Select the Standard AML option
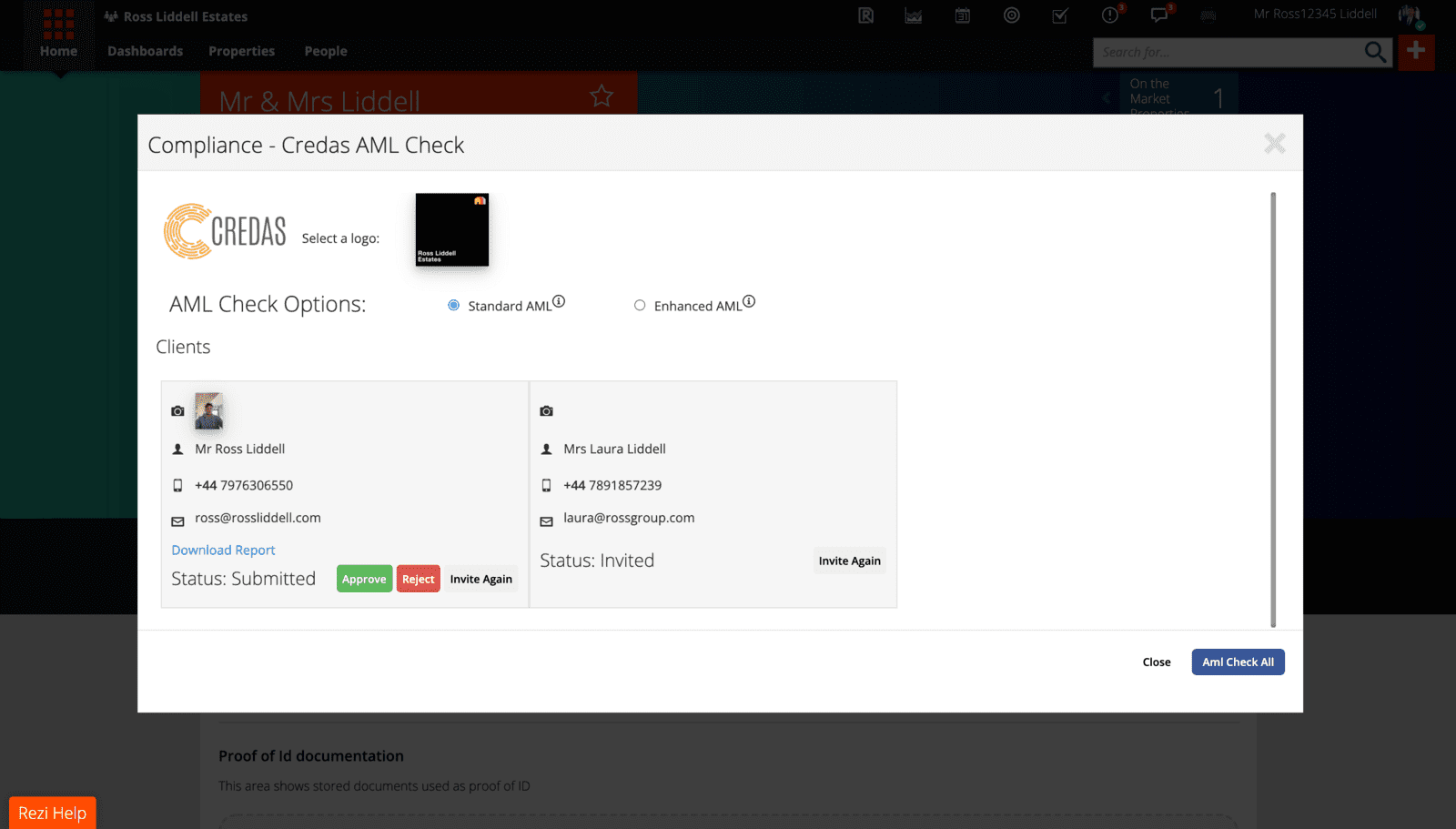The image size is (1456, 829). [453, 305]
